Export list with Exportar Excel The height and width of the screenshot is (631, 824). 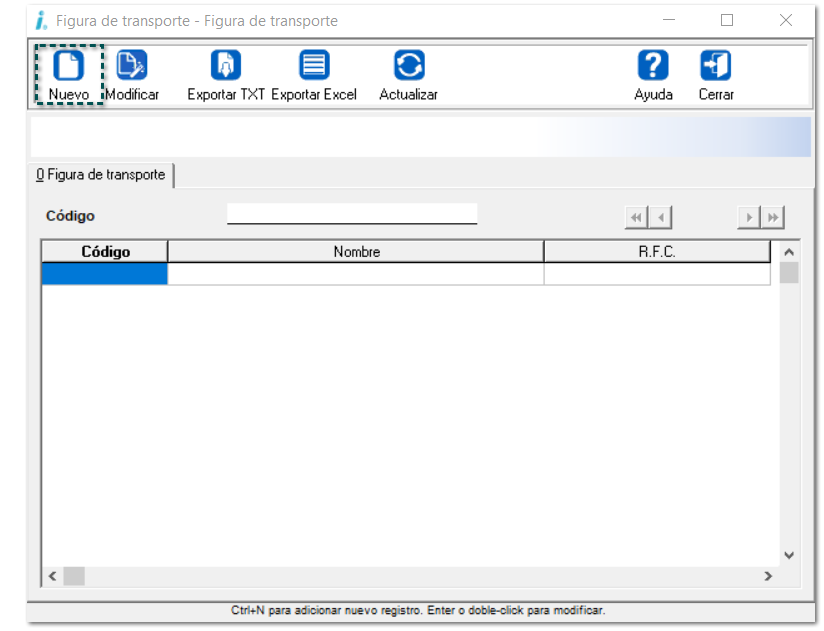tap(314, 66)
